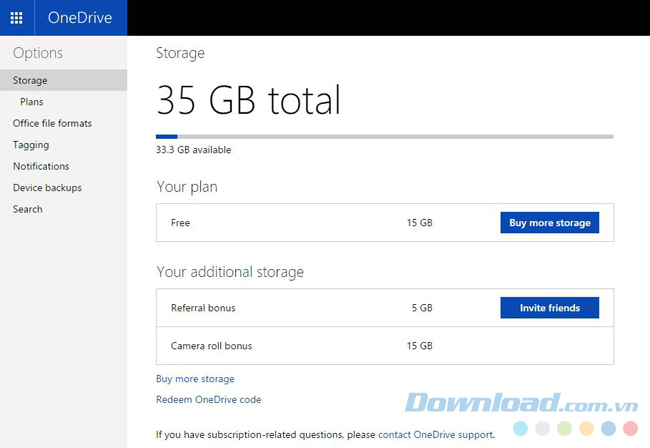Open Device backups settings
This screenshot has width=650, height=448.
(47, 188)
